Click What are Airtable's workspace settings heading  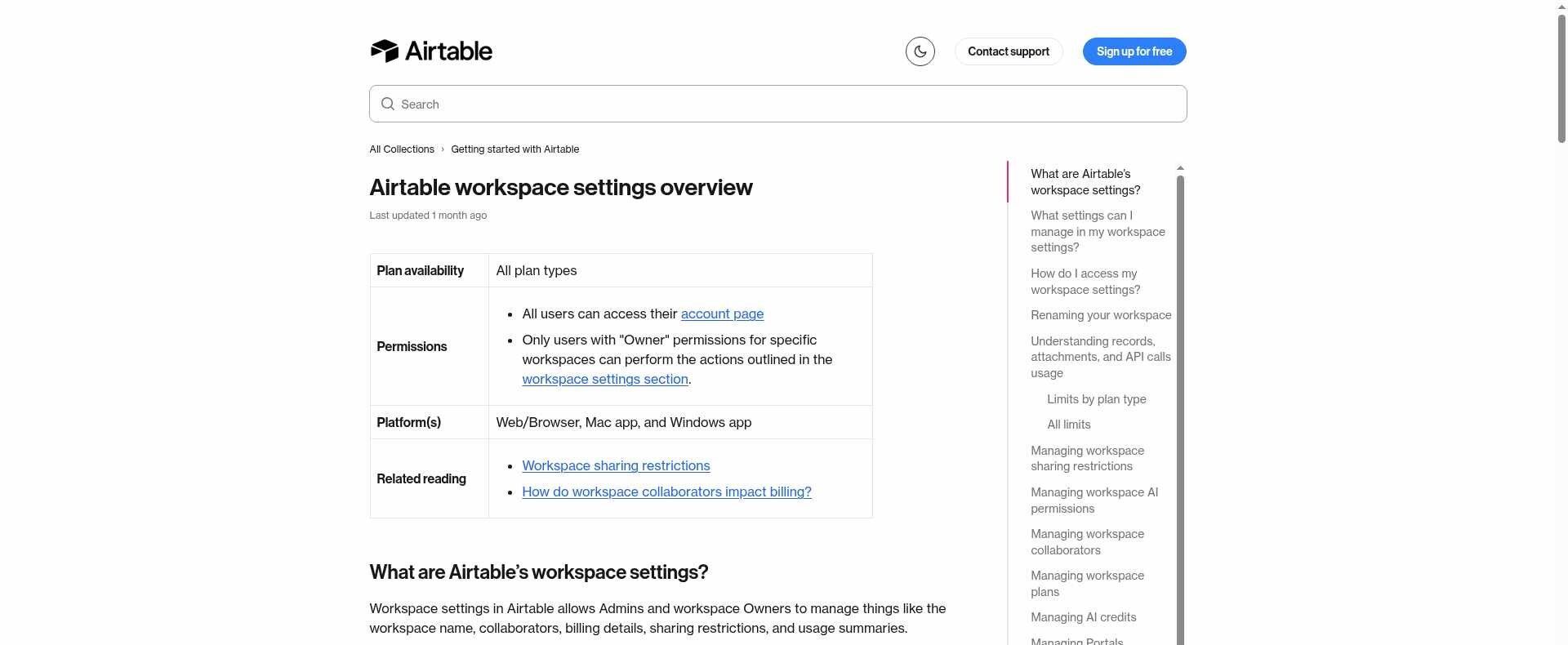539,572
